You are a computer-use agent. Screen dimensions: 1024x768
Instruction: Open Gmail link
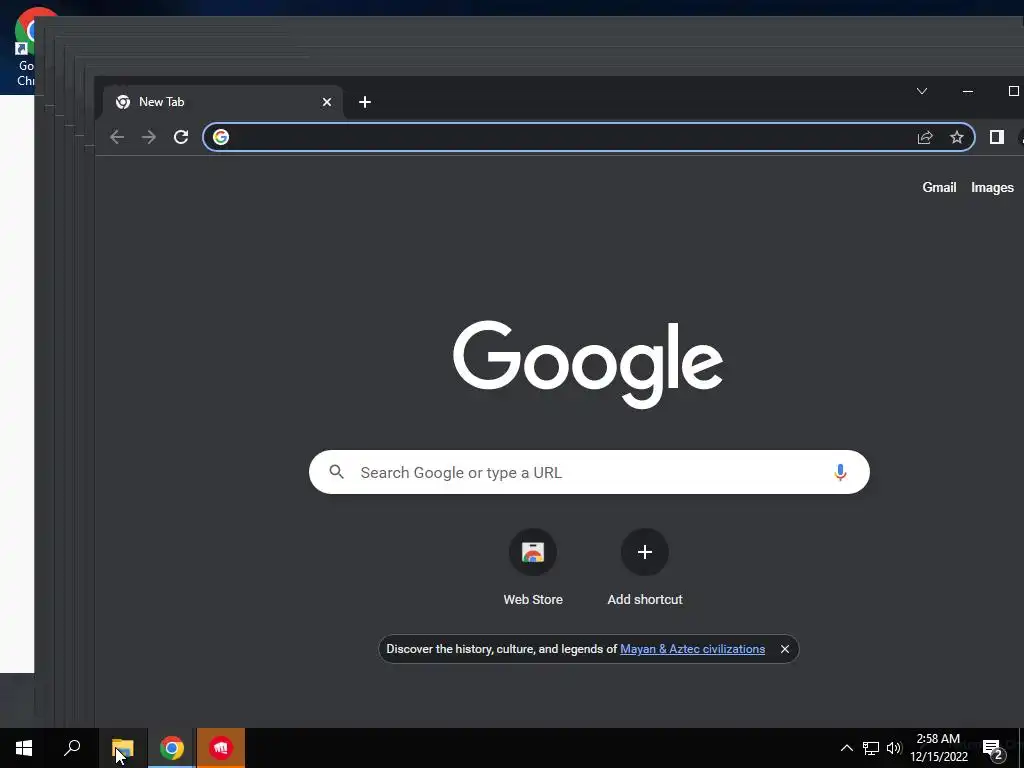pyautogui.click(x=939, y=187)
